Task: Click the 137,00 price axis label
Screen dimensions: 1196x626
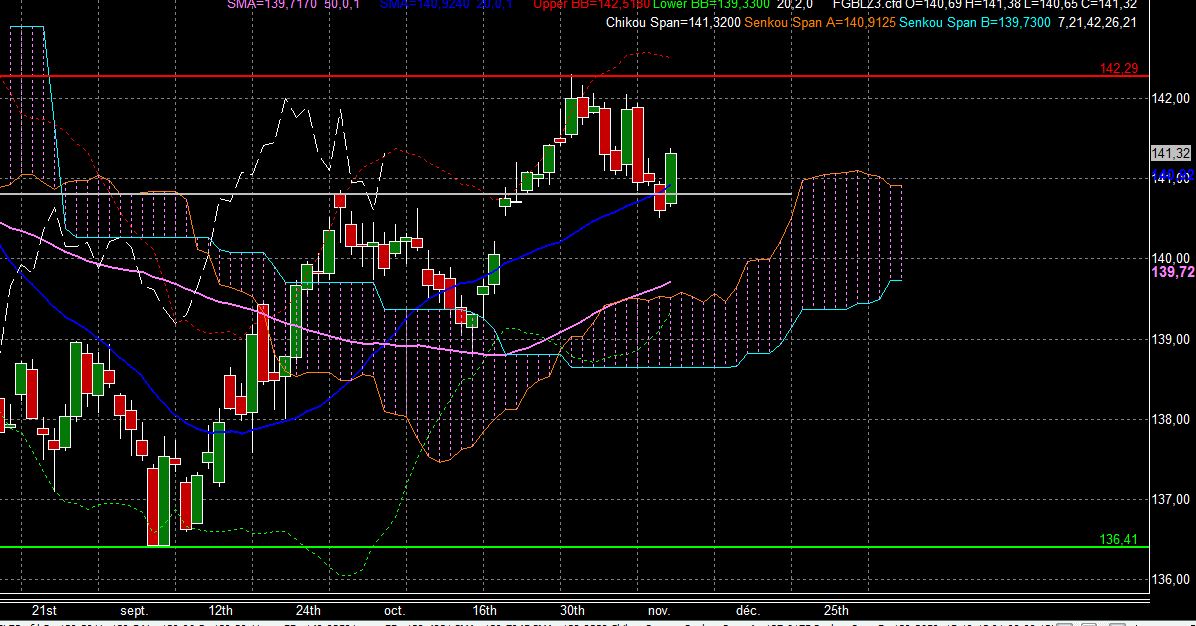Action: [1171, 499]
